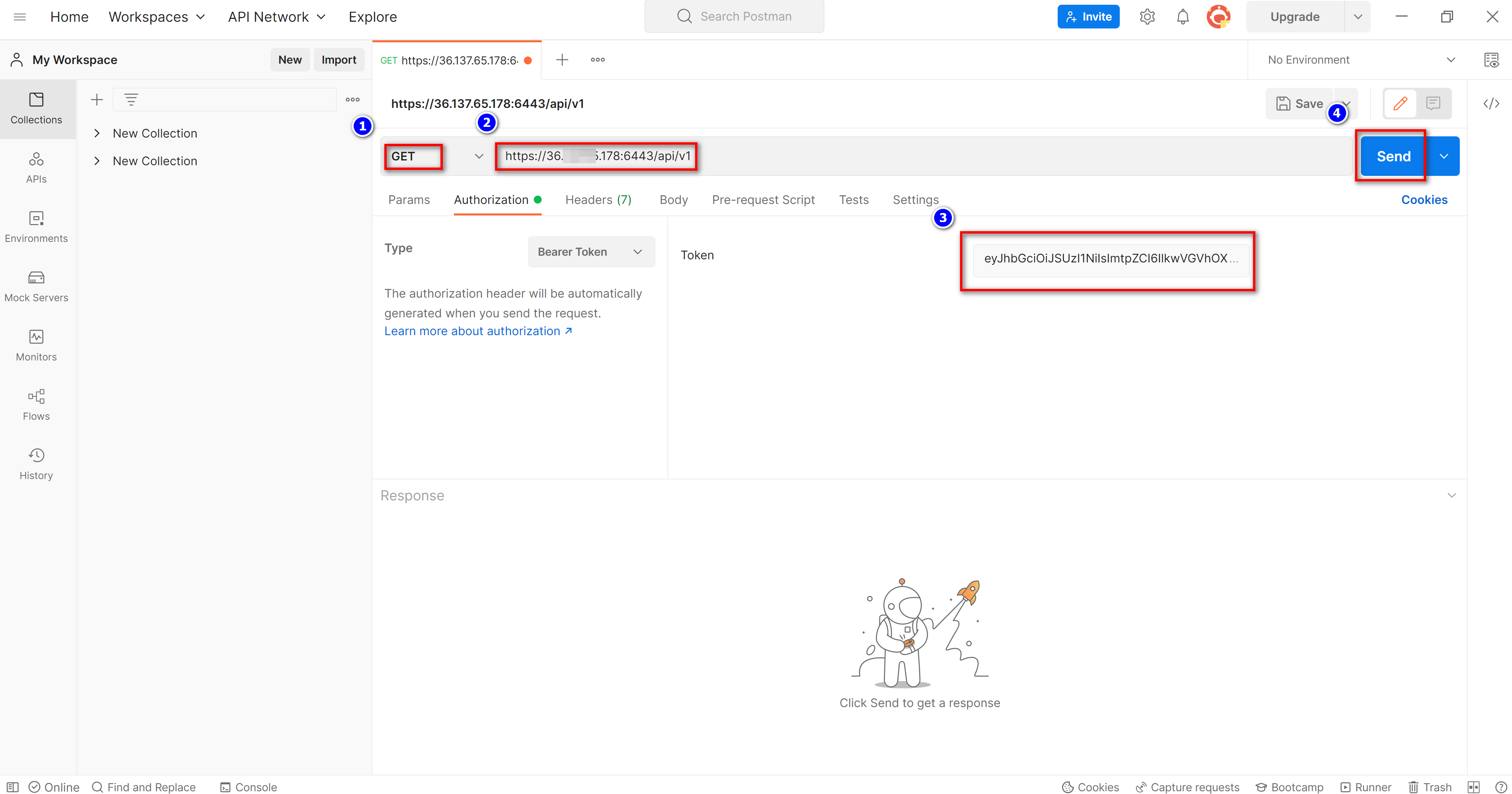Open the tab bar overflow options dots

[x=597, y=60]
